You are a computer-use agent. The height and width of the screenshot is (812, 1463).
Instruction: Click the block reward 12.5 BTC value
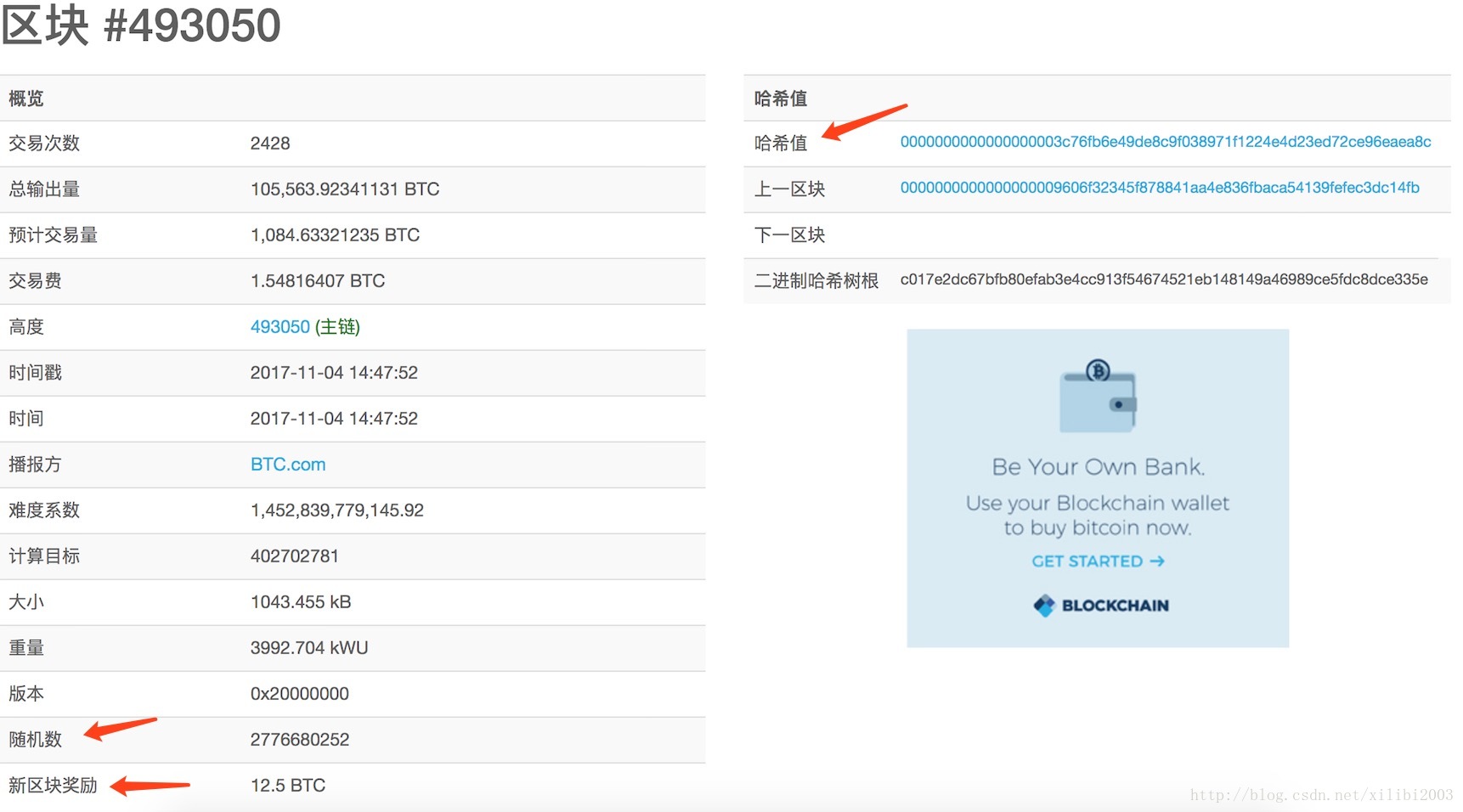[288, 786]
